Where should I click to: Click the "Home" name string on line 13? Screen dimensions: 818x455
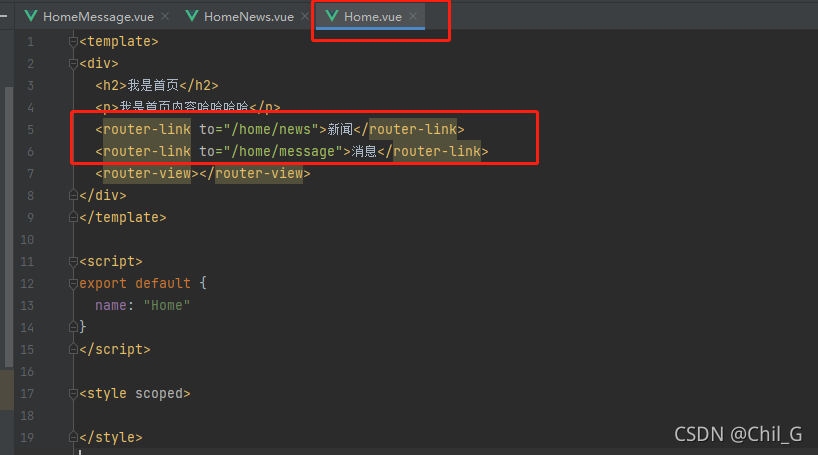[x=167, y=305]
